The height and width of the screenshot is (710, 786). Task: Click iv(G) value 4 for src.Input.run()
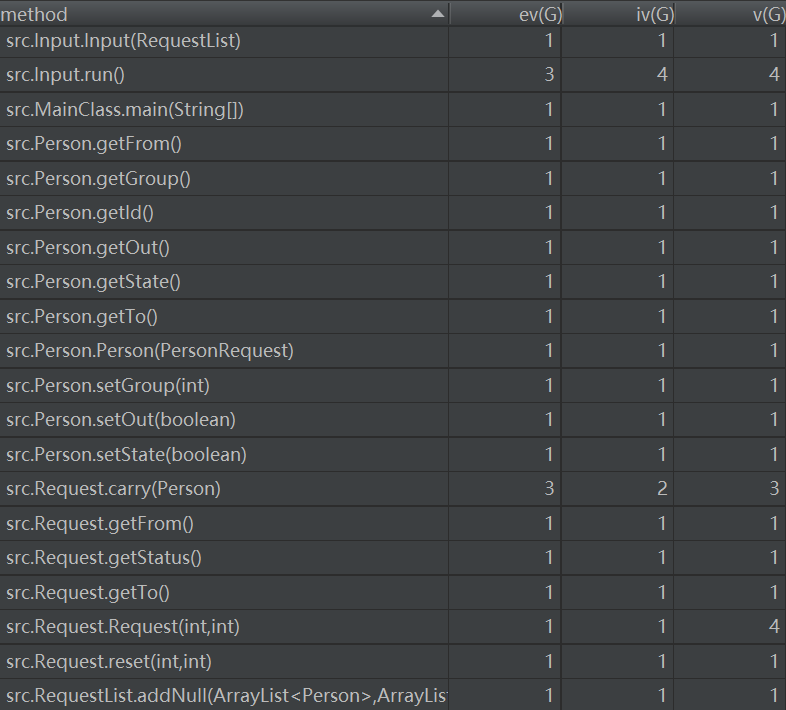pyautogui.click(x=662, y=75)
